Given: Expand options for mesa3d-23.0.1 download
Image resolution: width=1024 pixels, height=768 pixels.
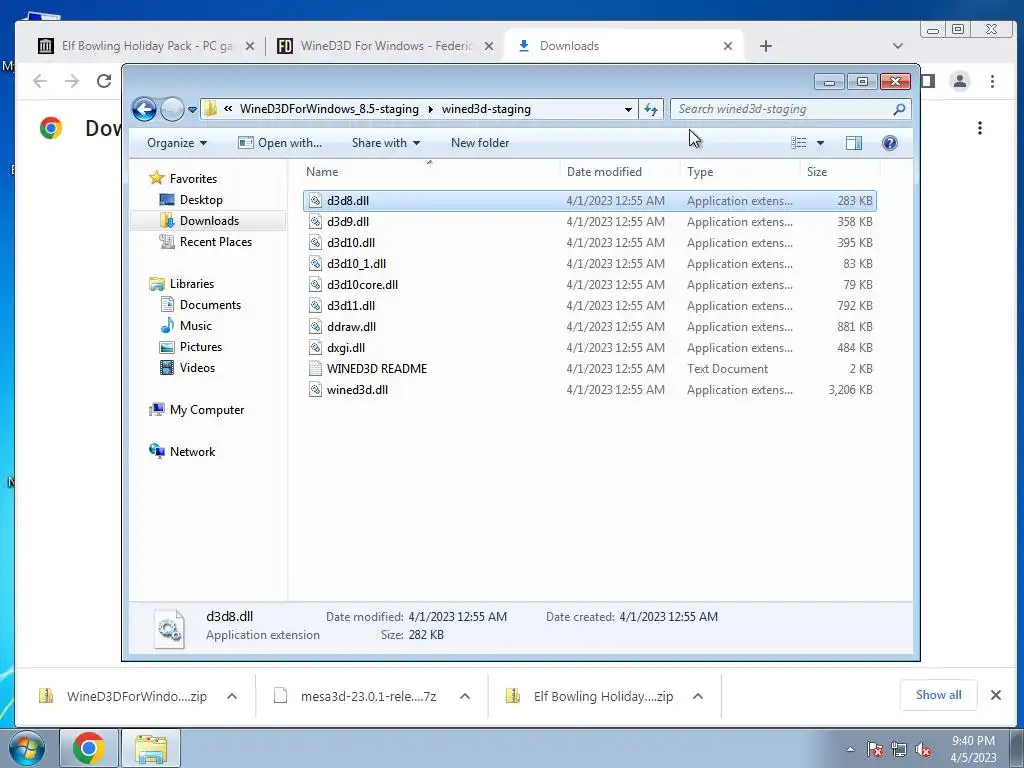Looking at the screenshot, I should tap(465, 696).
